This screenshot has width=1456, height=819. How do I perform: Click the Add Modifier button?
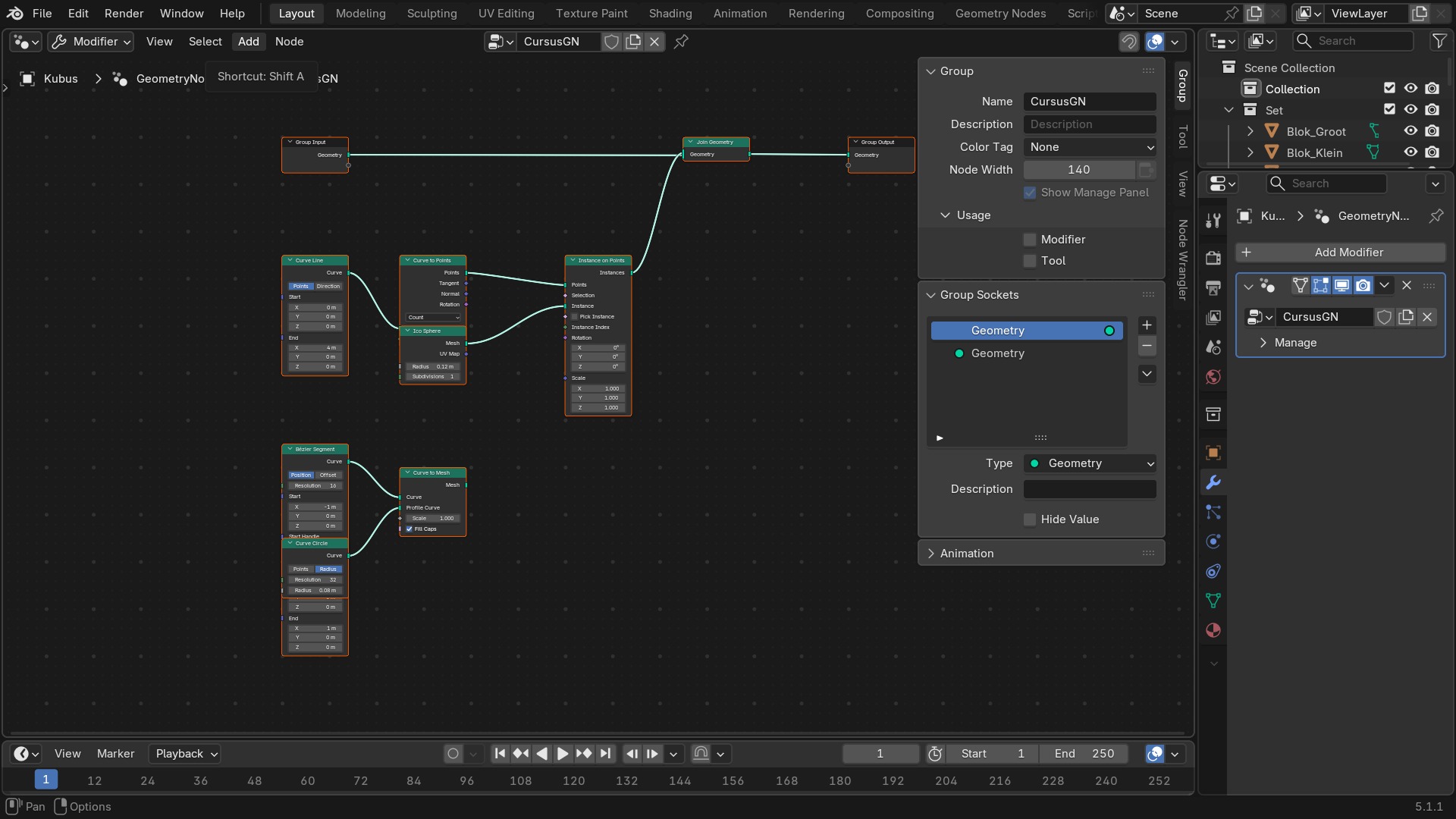pos(1340,253)
